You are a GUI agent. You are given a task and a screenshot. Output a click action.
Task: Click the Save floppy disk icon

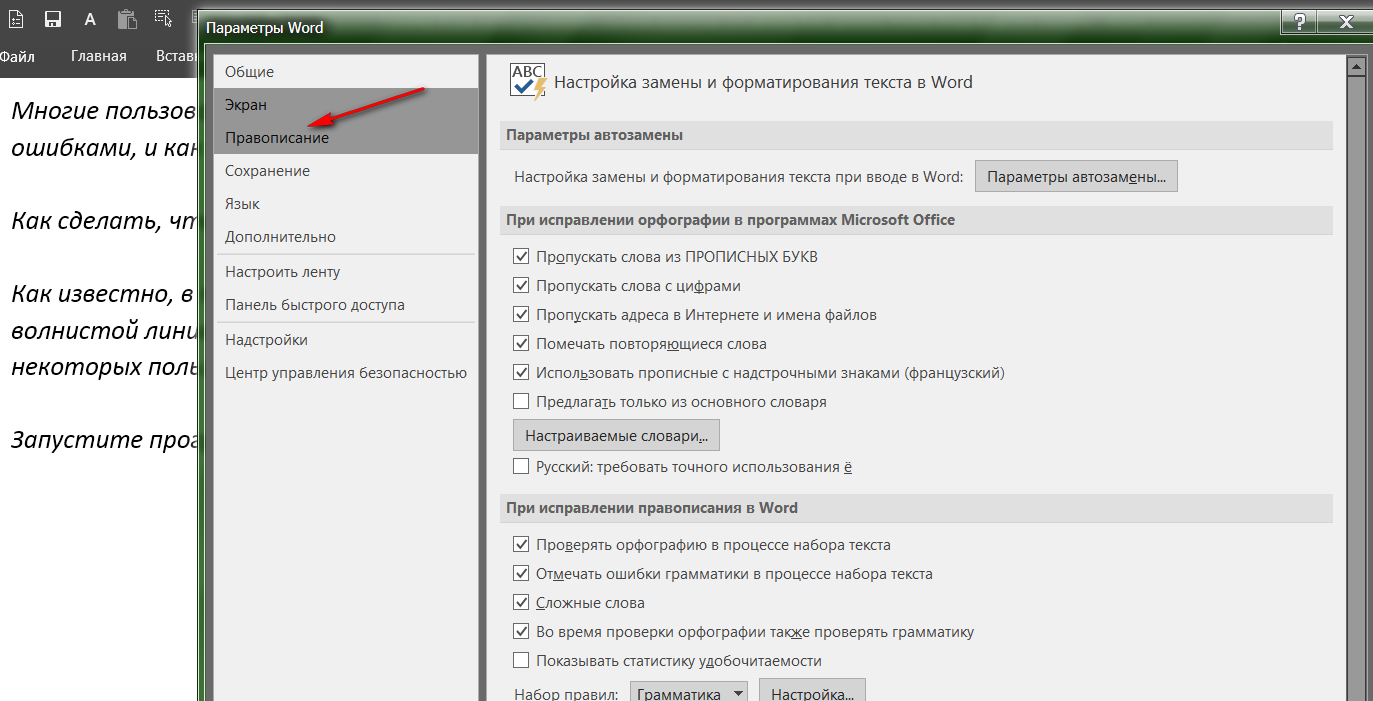pyautogui.click(x=53, y=19)
